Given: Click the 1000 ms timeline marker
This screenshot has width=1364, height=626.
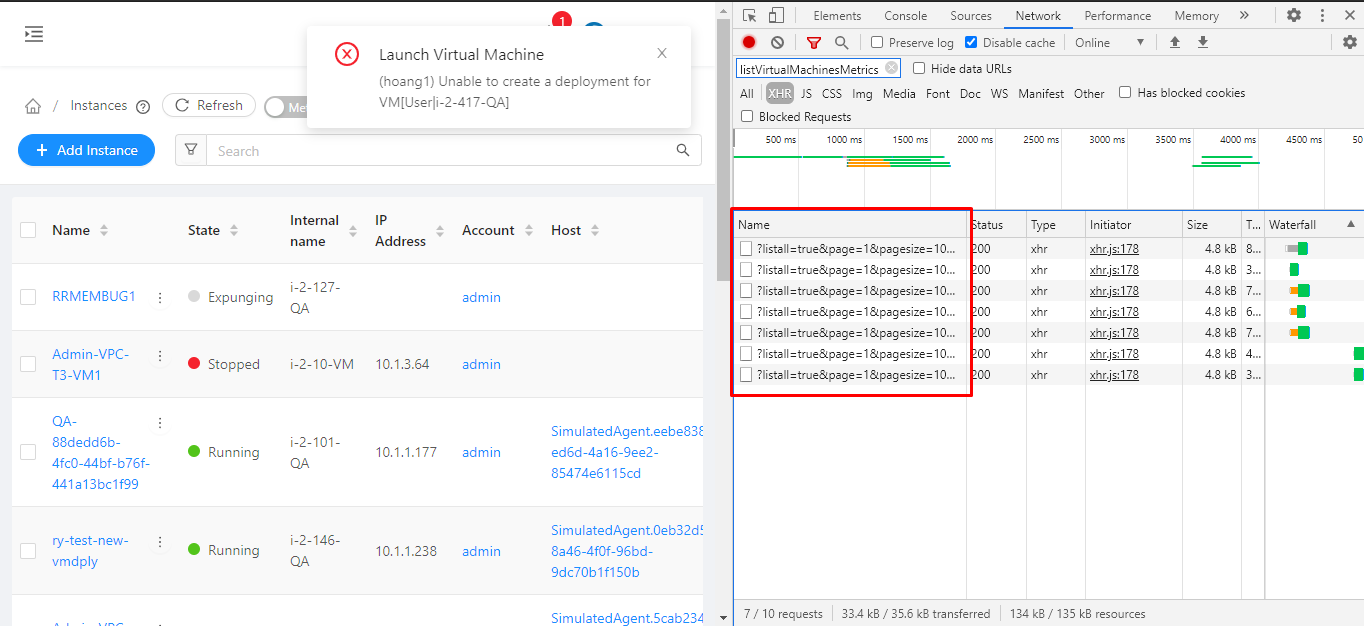Looking at the screenshot, I should (x=844, y=140).
